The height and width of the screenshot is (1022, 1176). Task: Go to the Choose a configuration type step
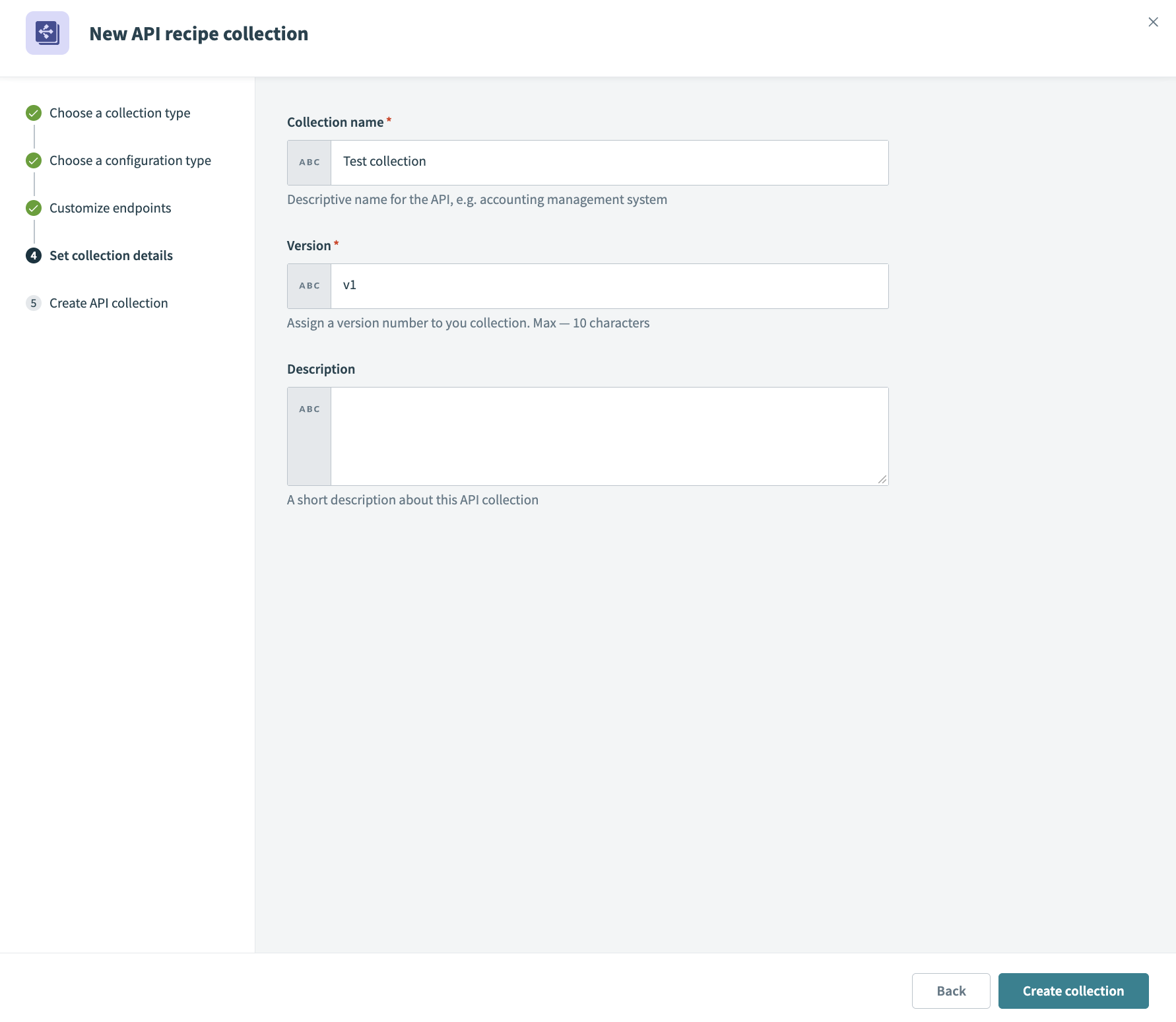(x=130, y=160)
